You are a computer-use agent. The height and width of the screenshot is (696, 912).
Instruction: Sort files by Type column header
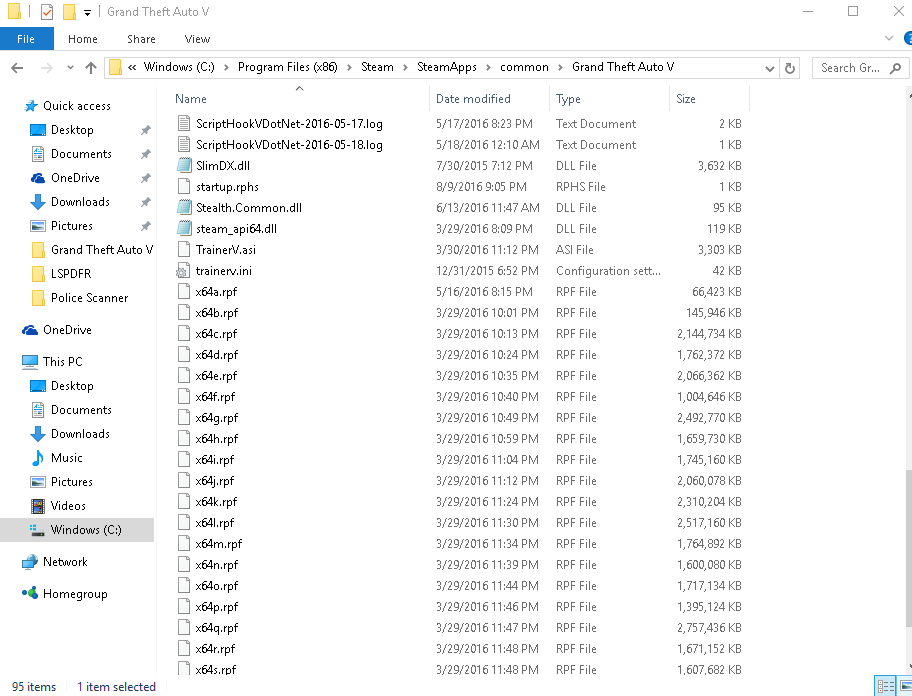pyautogui.click(x=609, y=99)
